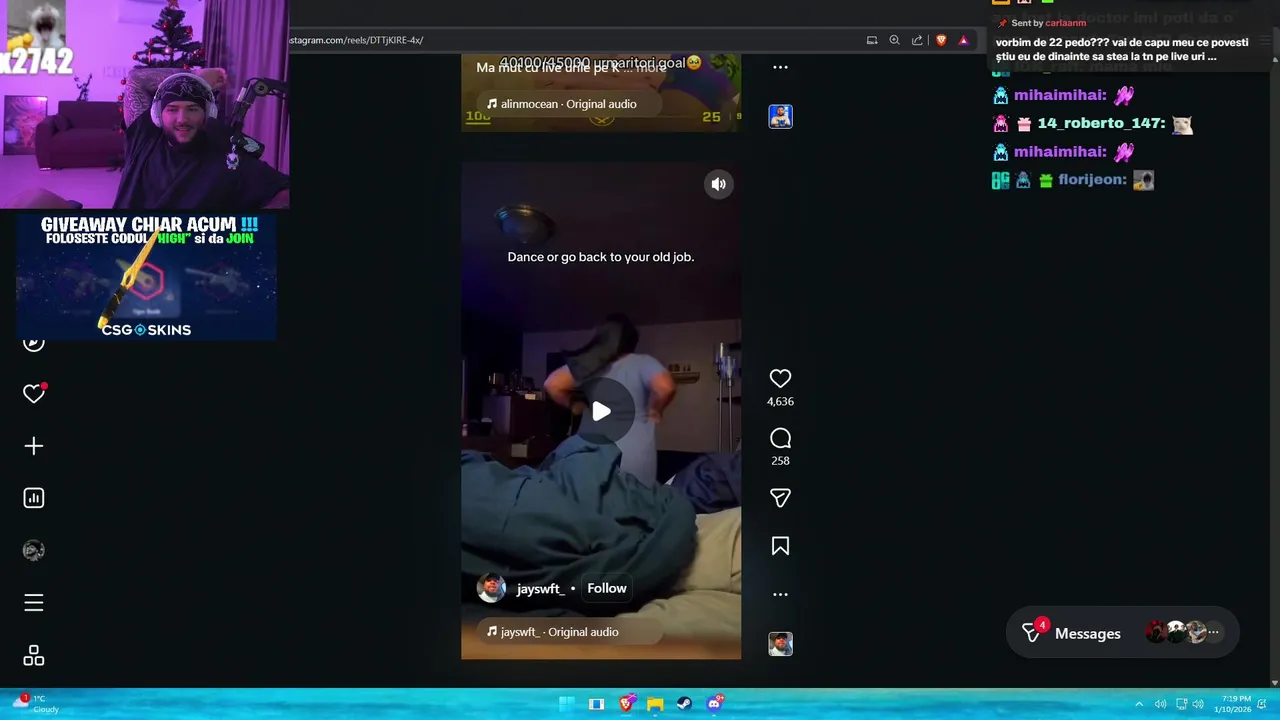Open Steam from the taskbar
Image resolution: width=1280 pixels, height=720 pixels.
tap(684, 704)
